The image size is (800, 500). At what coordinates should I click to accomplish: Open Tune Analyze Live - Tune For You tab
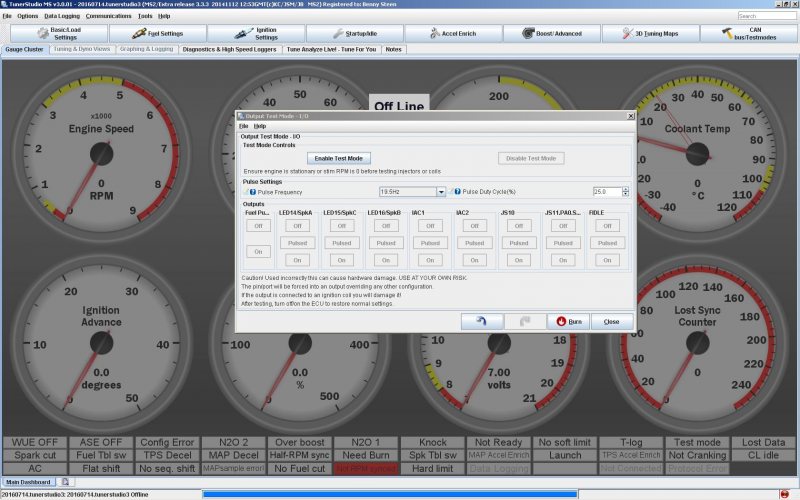pos(331,49)
